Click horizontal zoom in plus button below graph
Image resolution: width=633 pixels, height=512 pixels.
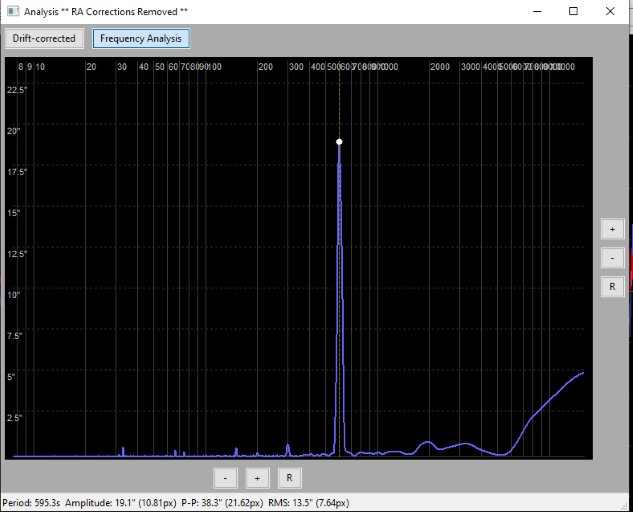(257, 478)
